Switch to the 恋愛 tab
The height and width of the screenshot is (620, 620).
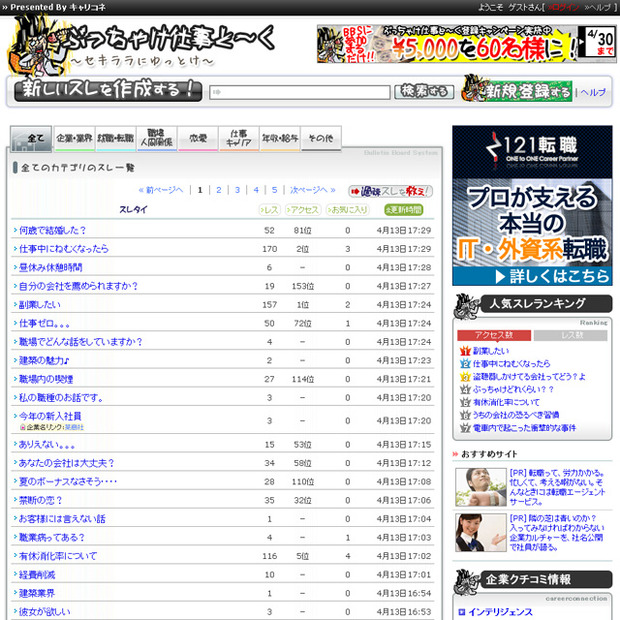[198, 139]
